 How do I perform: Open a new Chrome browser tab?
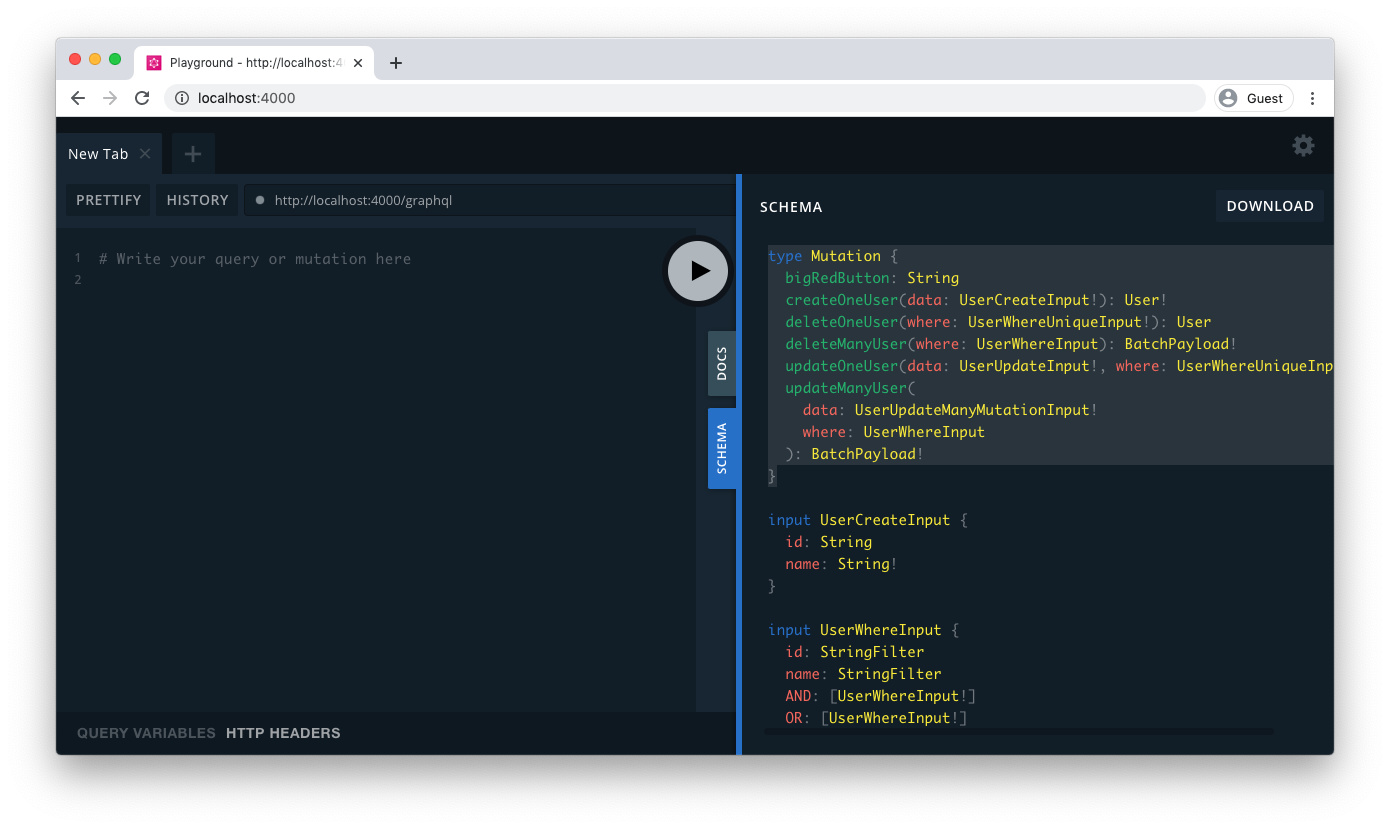pyautogui.click(x=396, y=63)
